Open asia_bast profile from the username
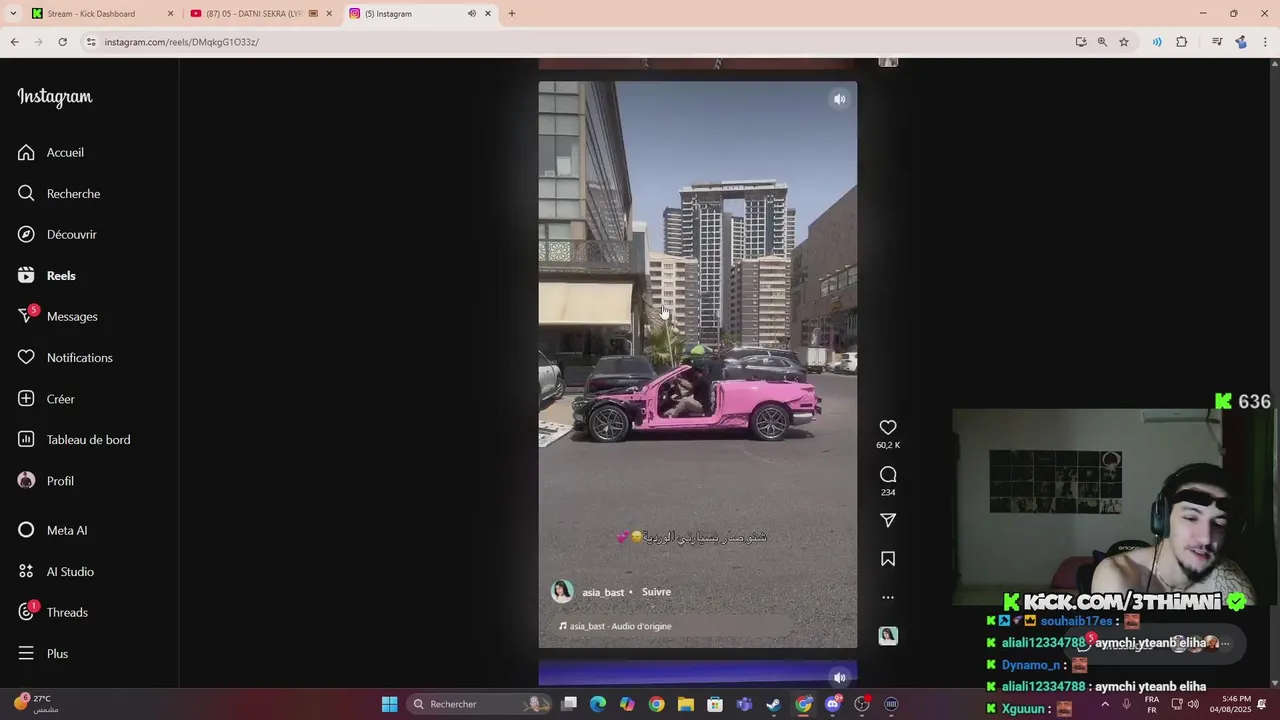This screenshot has width=1280, height=720. pyautogui.click(x=603, y=592)
